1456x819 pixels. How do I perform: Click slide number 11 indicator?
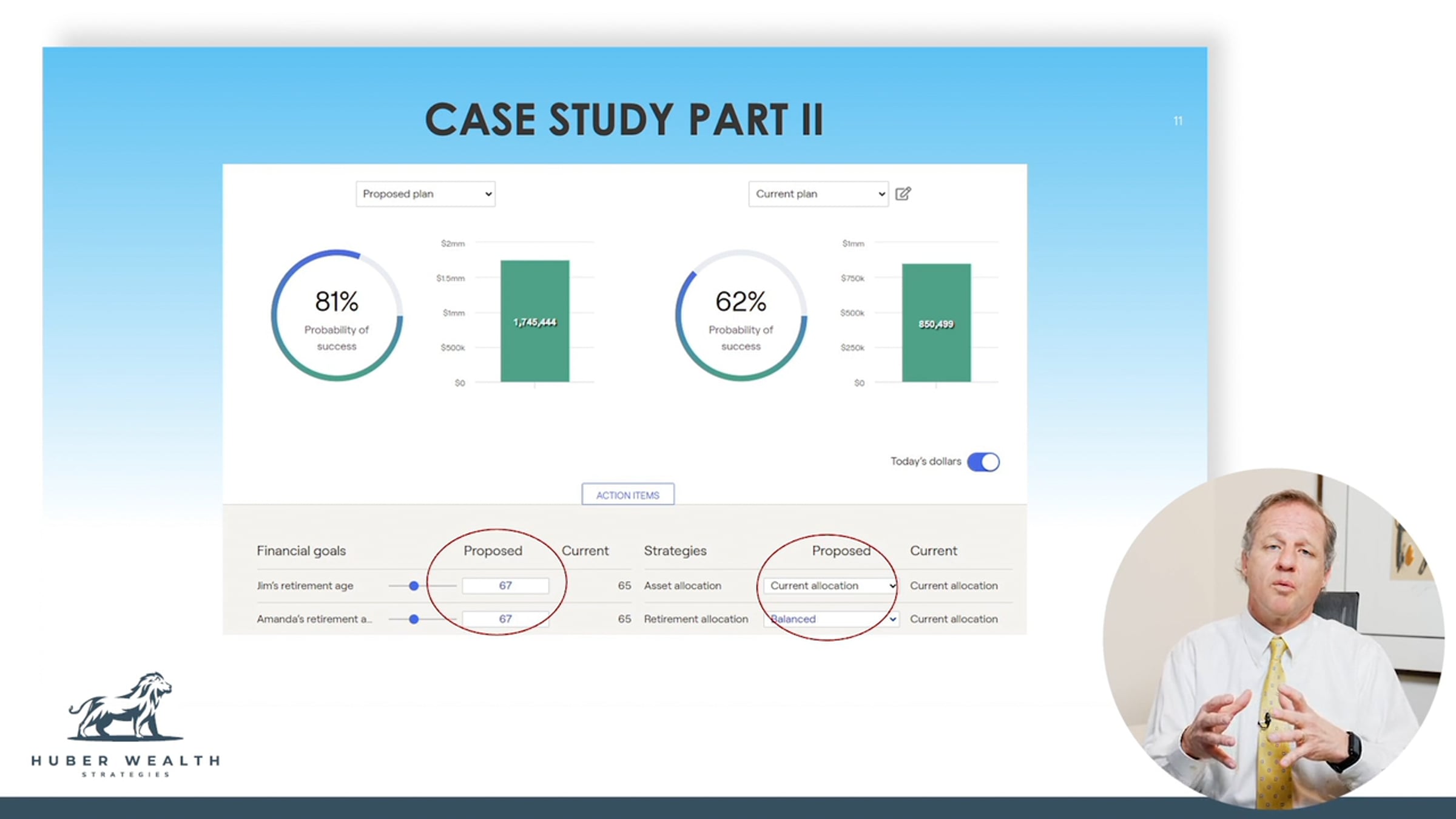(1178, 121)
